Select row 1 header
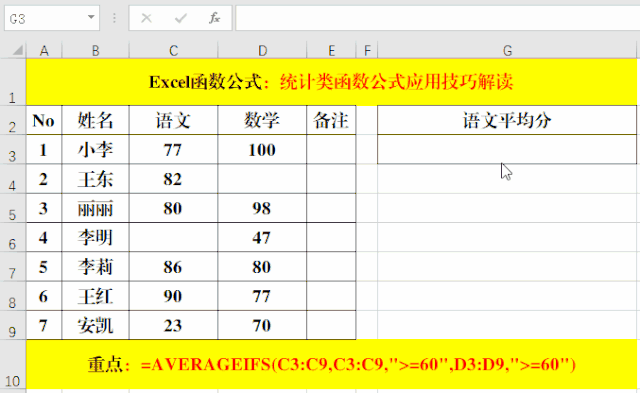 [13, 82]
